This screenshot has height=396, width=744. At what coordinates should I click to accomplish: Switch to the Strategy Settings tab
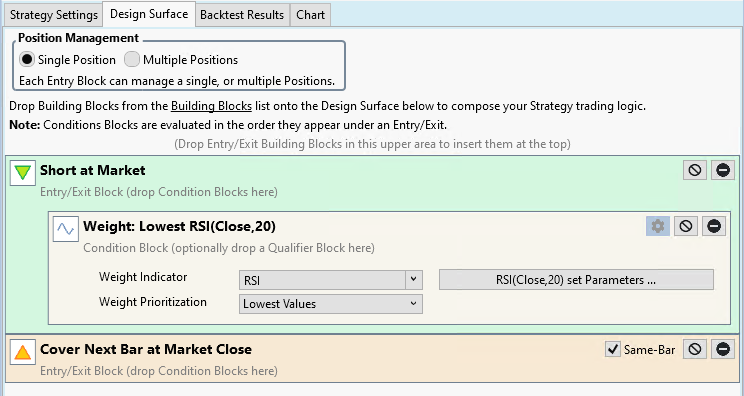(54, 15)
